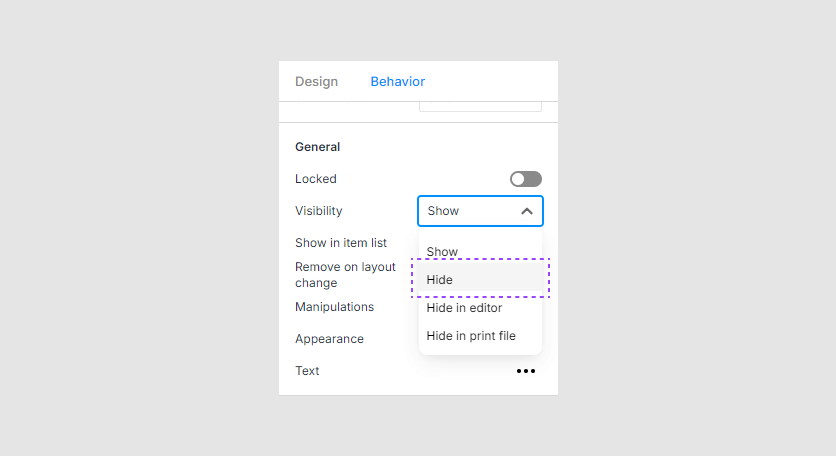Click the Visibility dropdown chevron arrow

(x=527, y=211)
